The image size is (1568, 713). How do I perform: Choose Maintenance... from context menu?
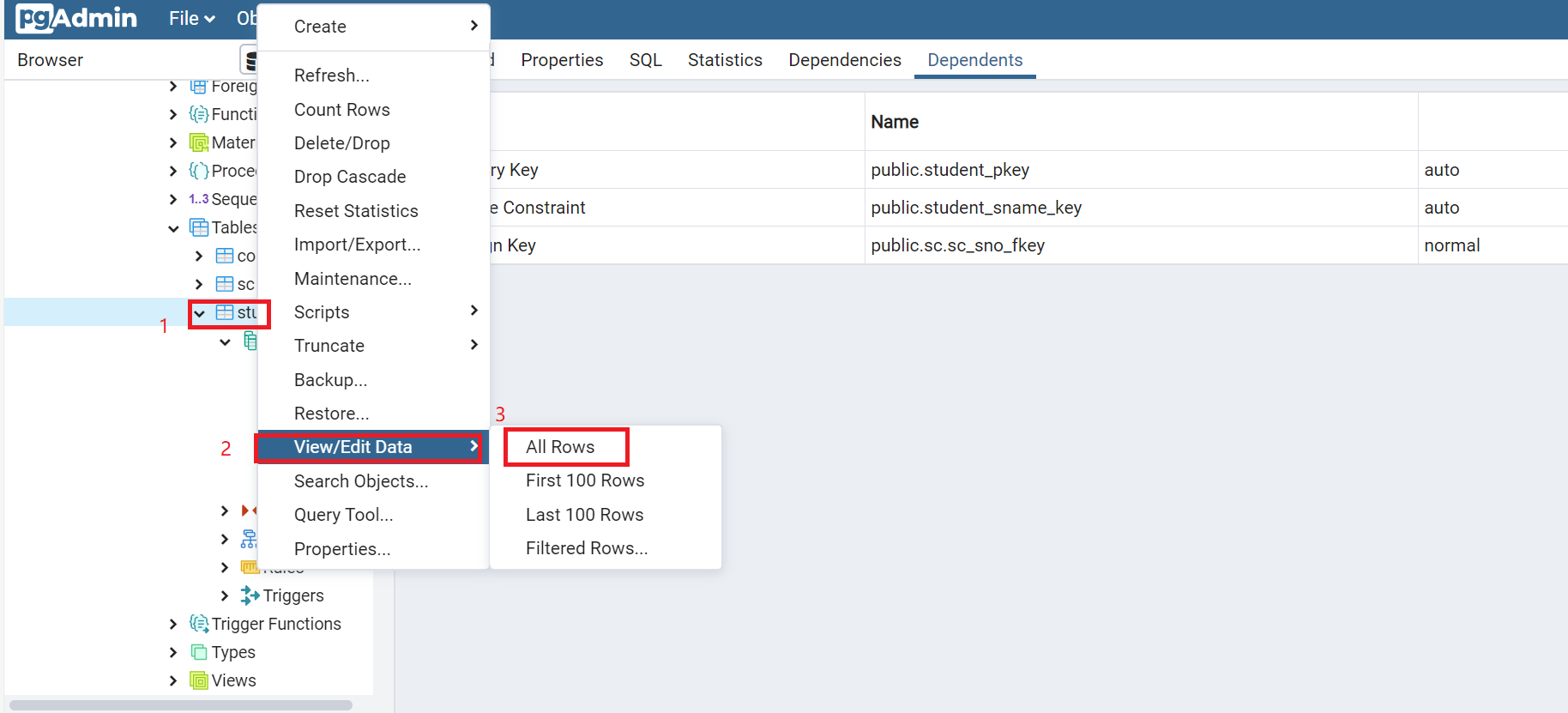pos(374,279)
